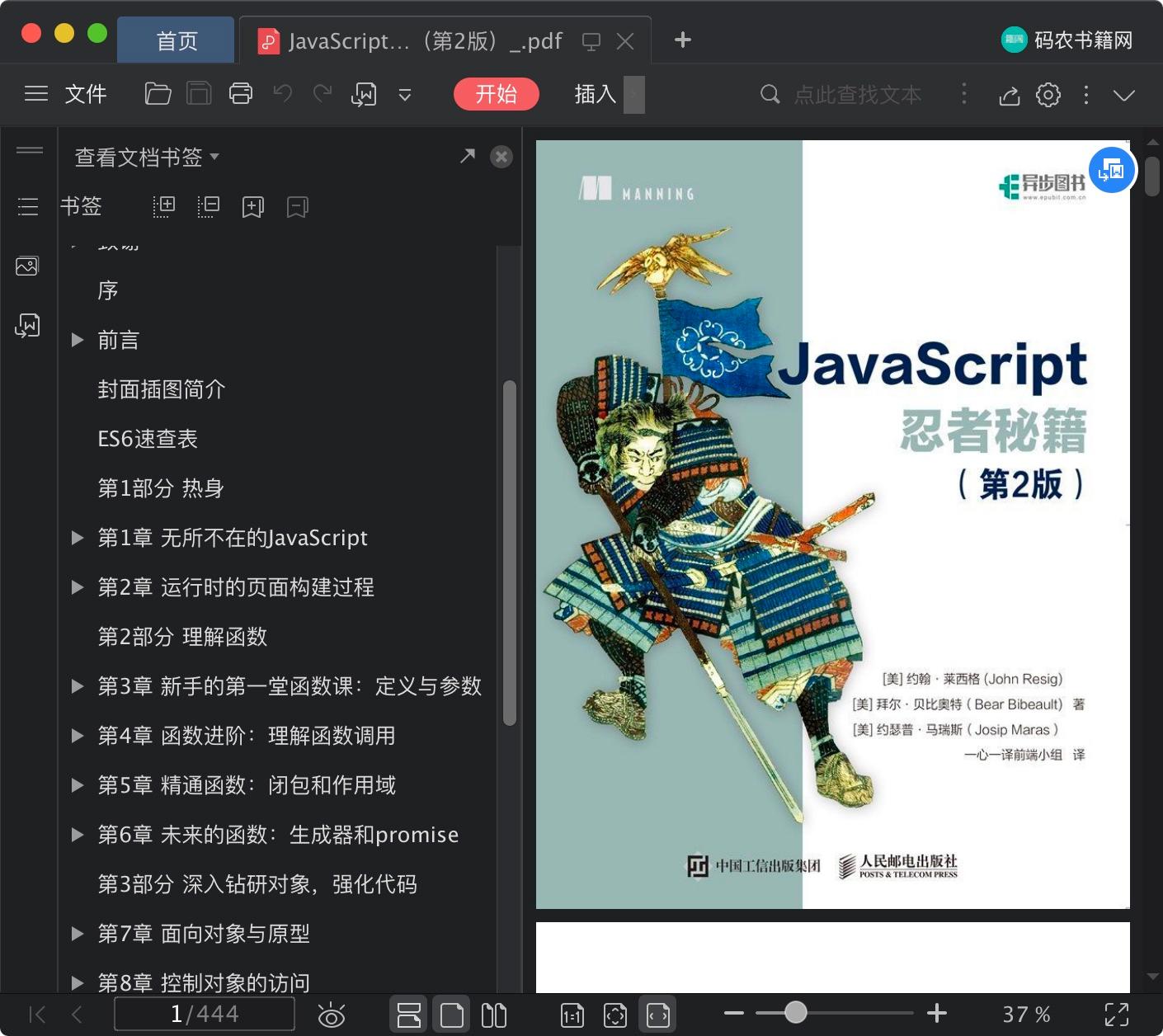This screenshot has width=1163, height=1036.
Task: Expand the 前言 bookmark
Action: point(78,340)
